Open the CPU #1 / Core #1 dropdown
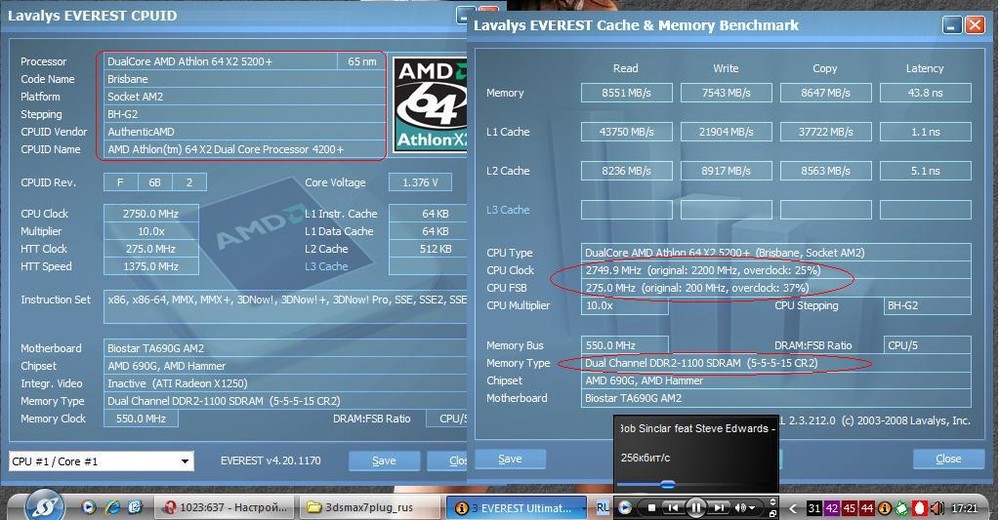 [101, 461]
